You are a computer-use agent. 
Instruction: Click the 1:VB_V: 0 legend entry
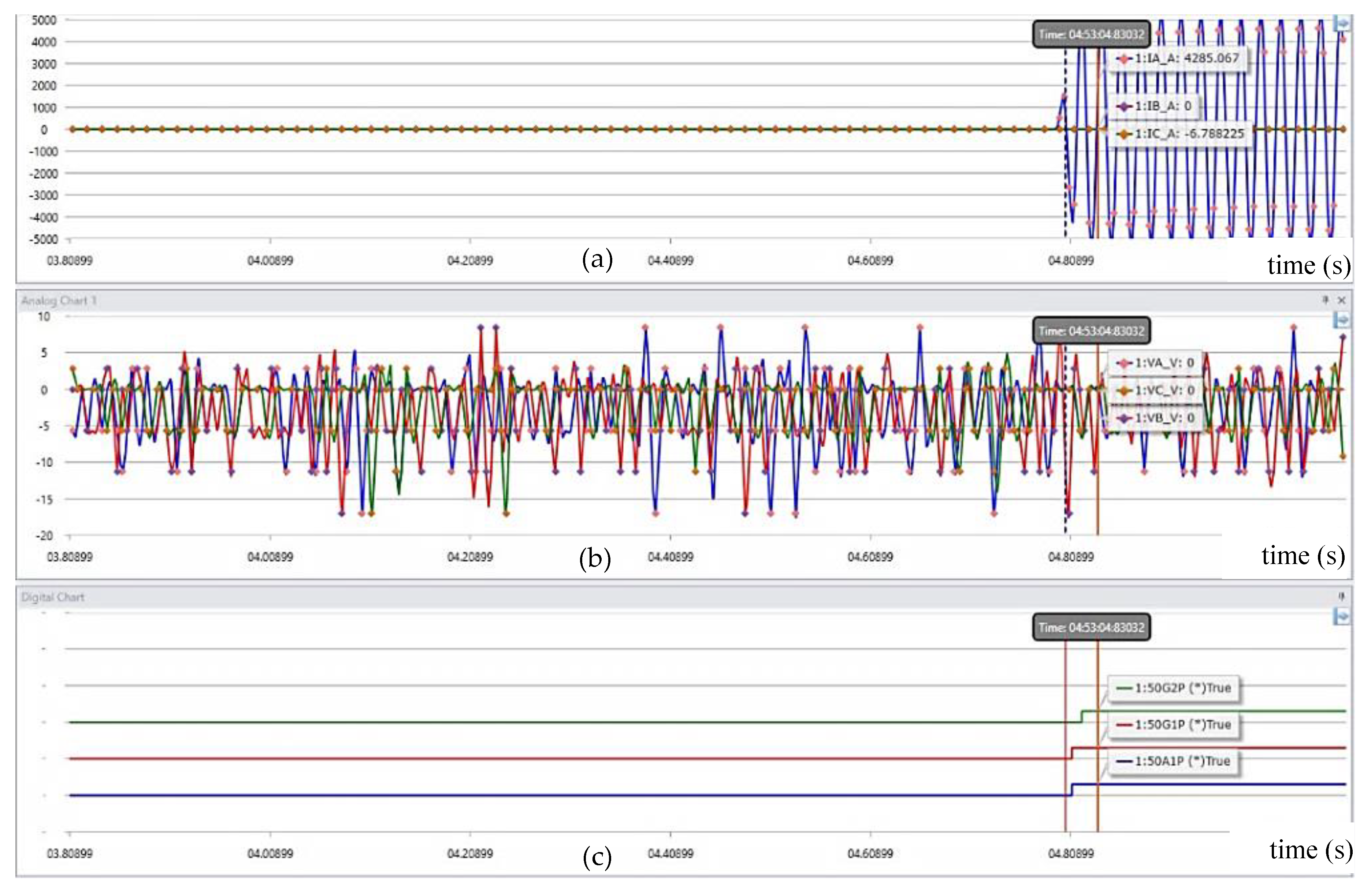coord(1156,418)
